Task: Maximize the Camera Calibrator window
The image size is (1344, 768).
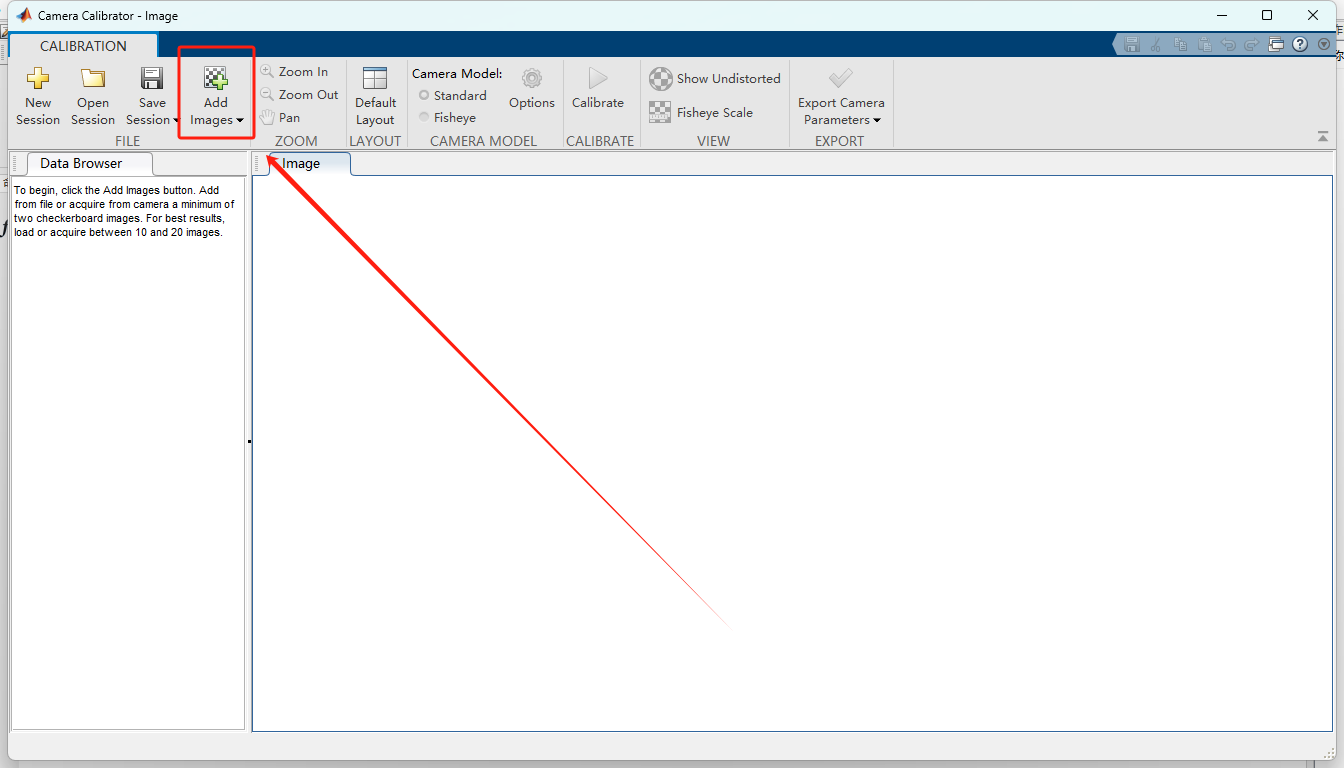Action: tap(1267, 15)
